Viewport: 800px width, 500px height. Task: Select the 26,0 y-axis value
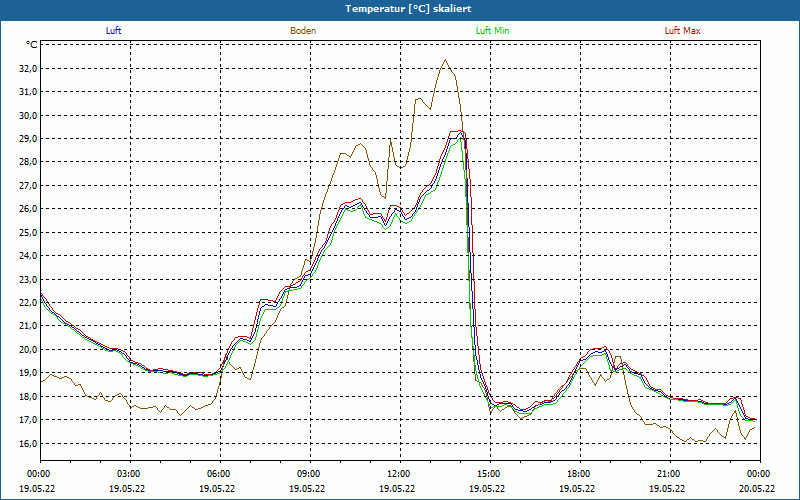tap(28, 209)
